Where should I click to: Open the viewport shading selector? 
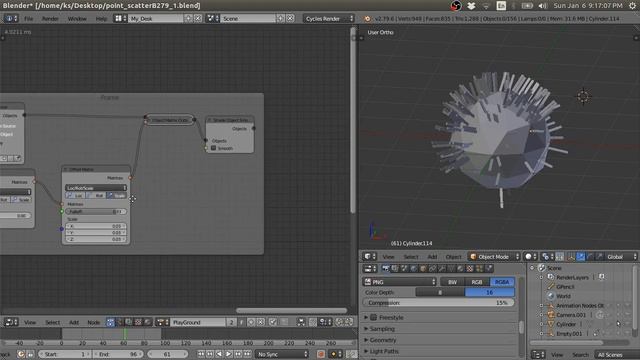[x=531, y=257]
